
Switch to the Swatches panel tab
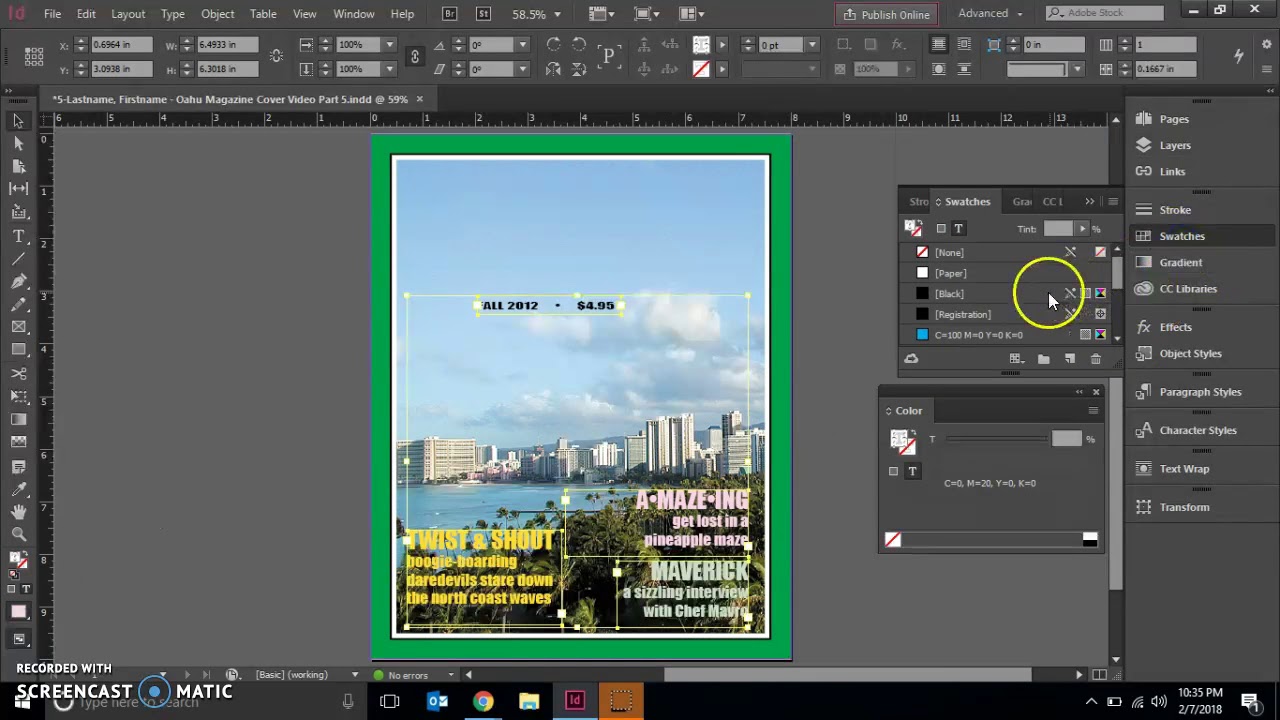(967, 202)
